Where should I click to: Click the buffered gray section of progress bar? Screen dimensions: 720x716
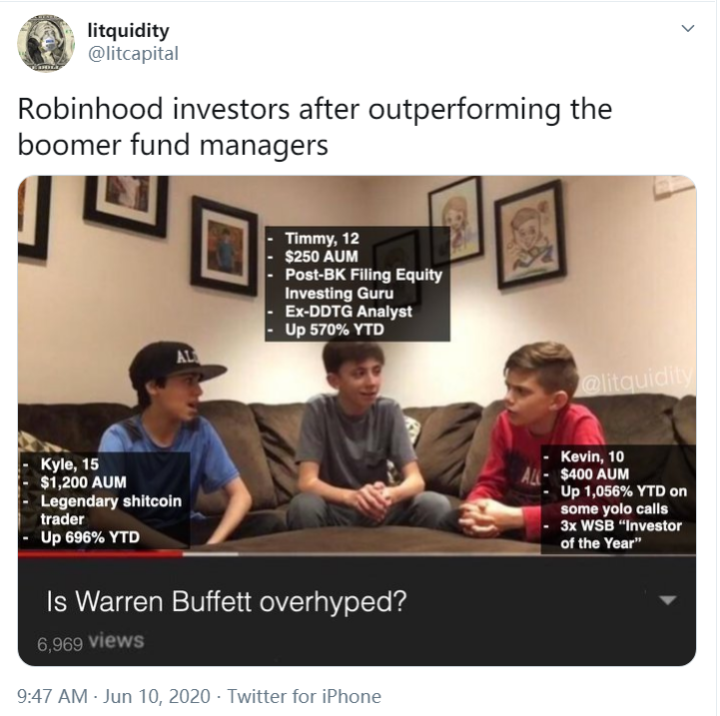(x=210, y=554)
